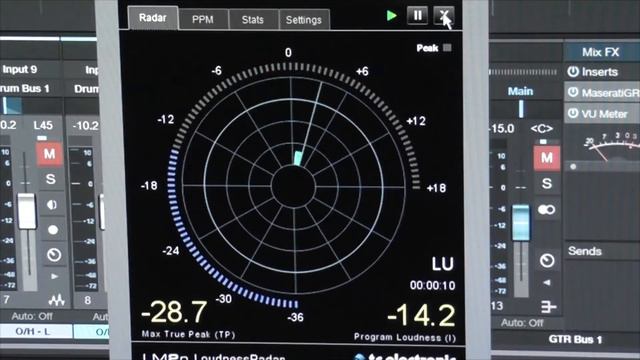Screen dimensions: 640x360
Task: Click the Peak indicator light
Action: click(x=447, y=48)
